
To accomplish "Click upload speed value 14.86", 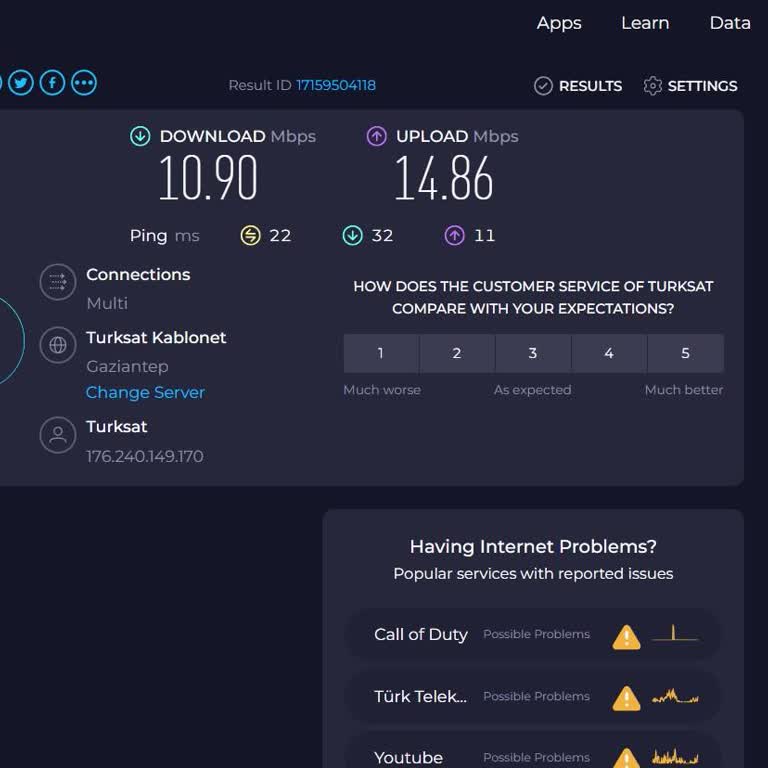I will [444, 177].
